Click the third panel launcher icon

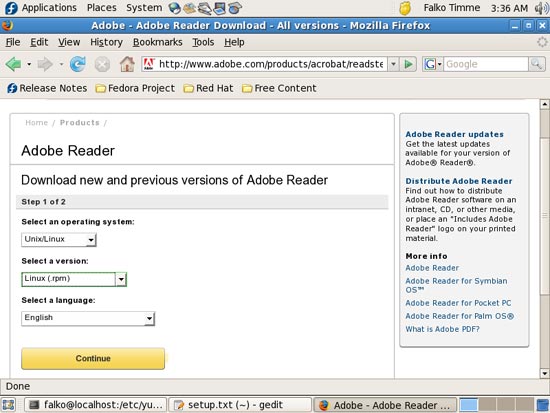204,8
